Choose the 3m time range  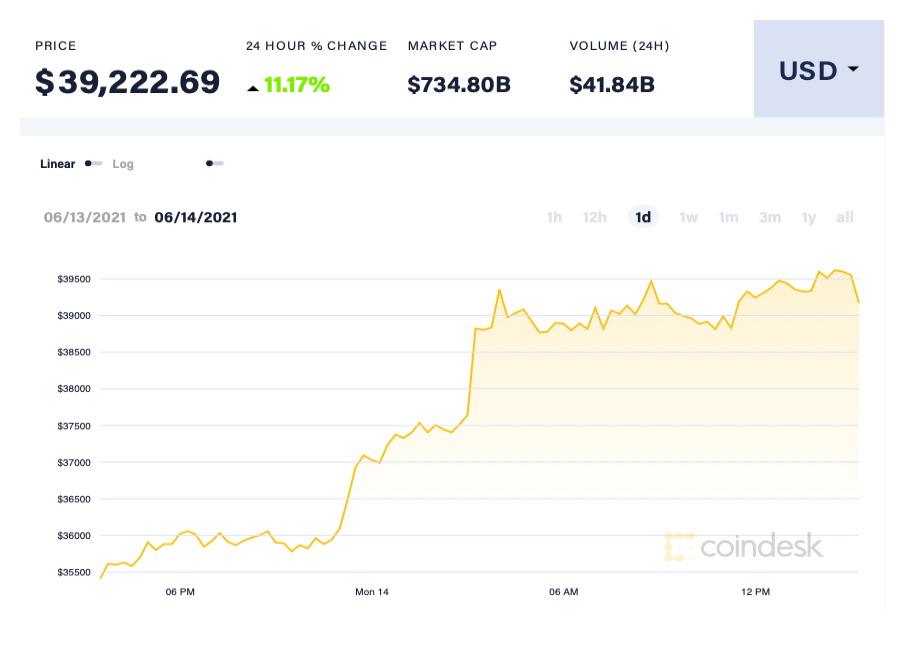pos(769,217)
